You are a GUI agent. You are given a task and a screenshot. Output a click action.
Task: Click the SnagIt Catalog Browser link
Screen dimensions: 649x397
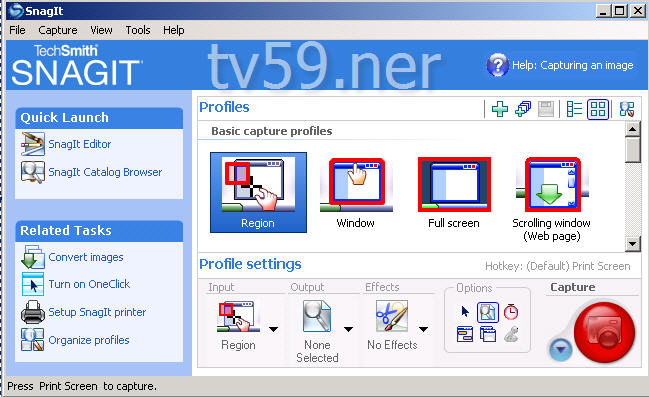click(105, 172)
